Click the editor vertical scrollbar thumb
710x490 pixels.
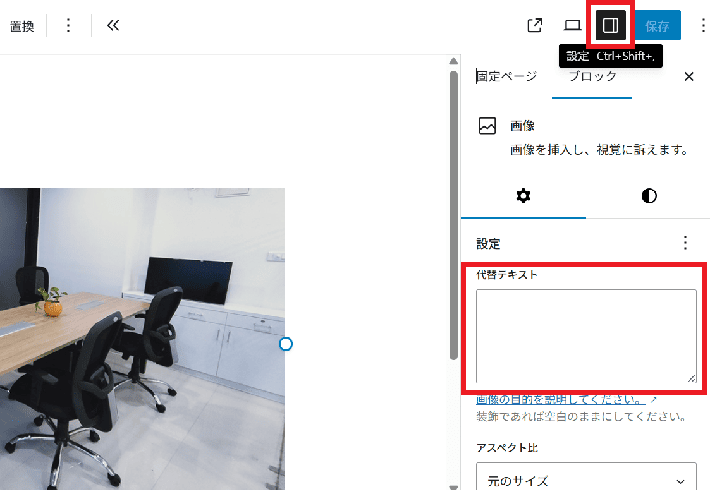[454, 215]
